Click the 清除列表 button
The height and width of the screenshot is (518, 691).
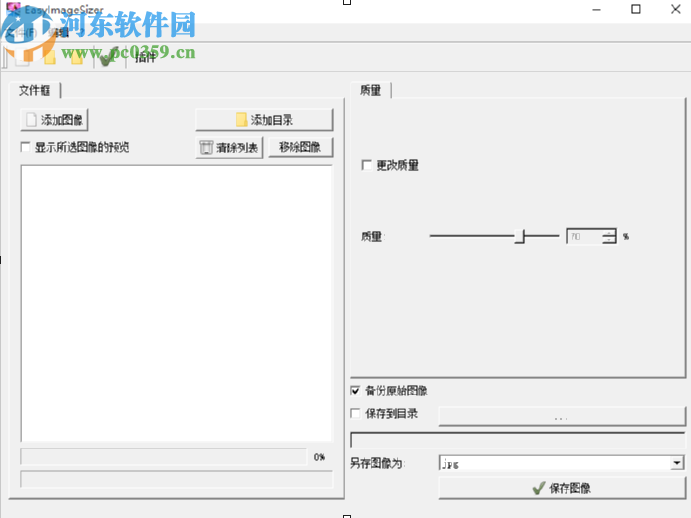click(229, 148)
